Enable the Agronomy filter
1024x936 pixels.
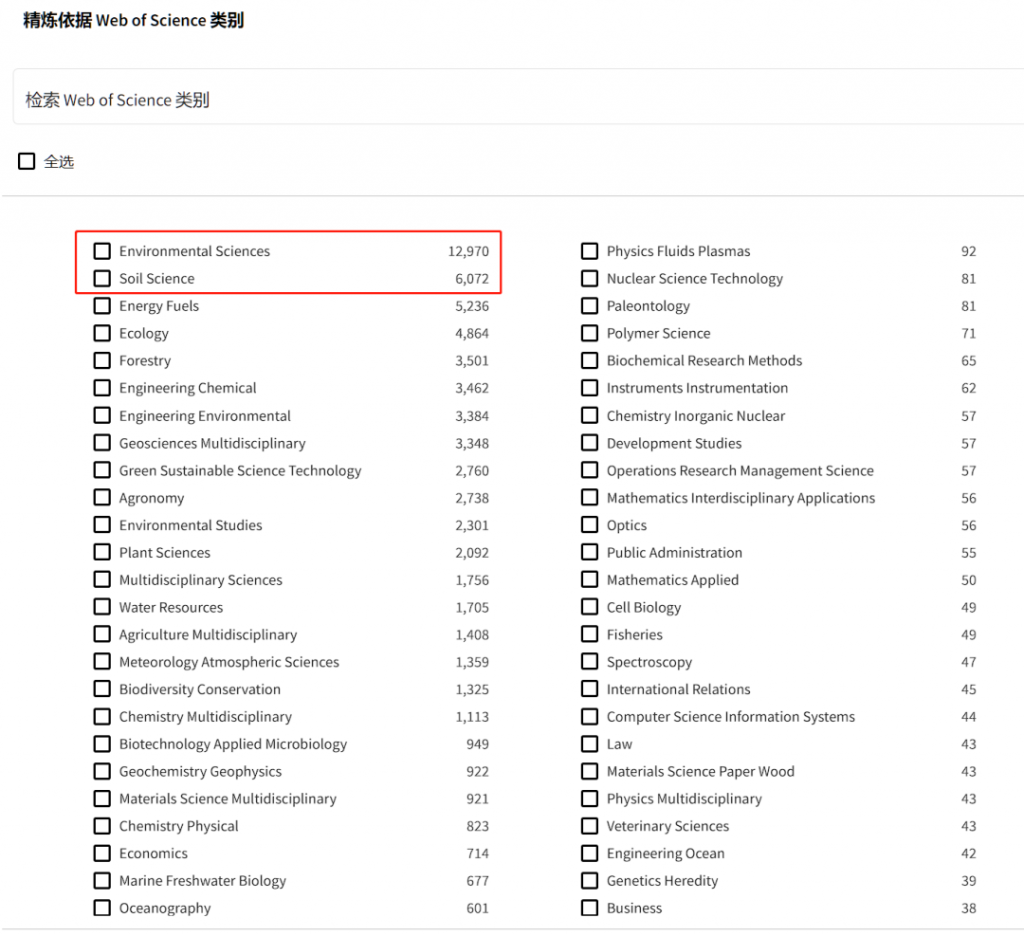point(102,498)
